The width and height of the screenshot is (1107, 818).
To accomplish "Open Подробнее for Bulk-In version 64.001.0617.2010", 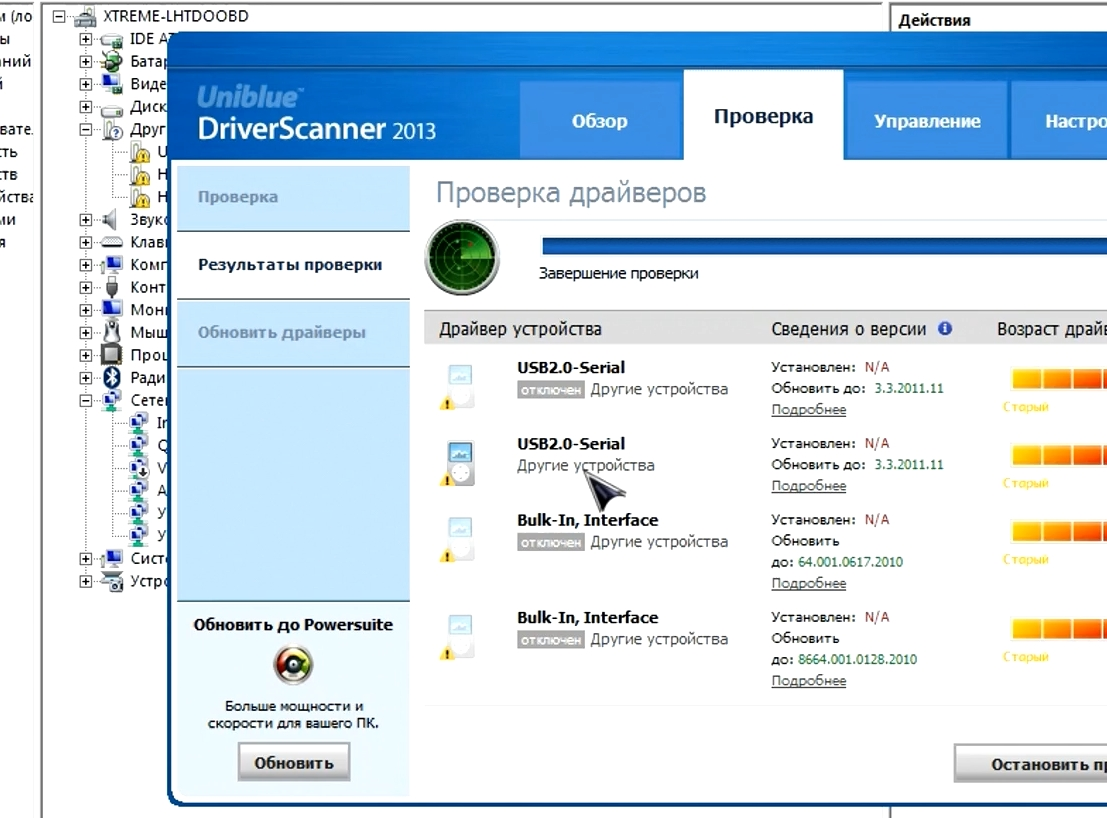I will (x=808, y=583).
